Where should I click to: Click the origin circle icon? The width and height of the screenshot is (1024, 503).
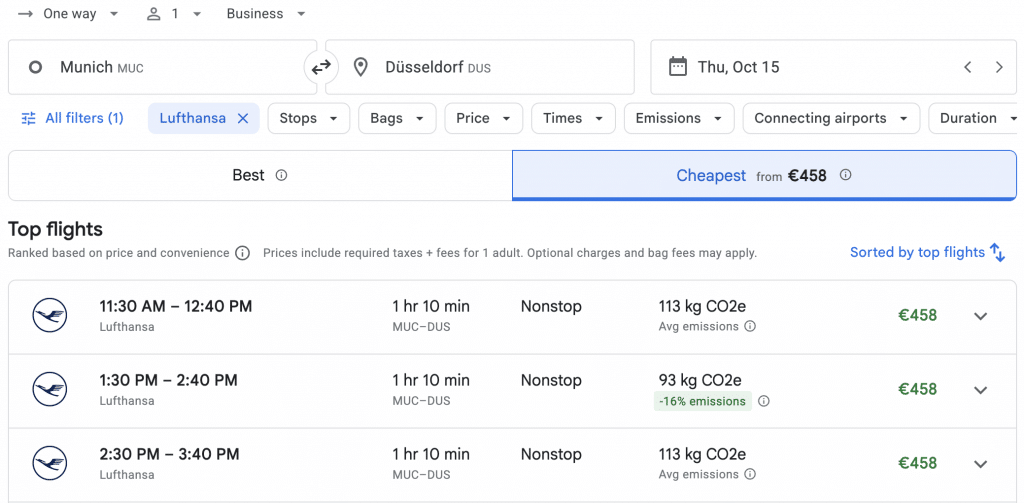35,67
